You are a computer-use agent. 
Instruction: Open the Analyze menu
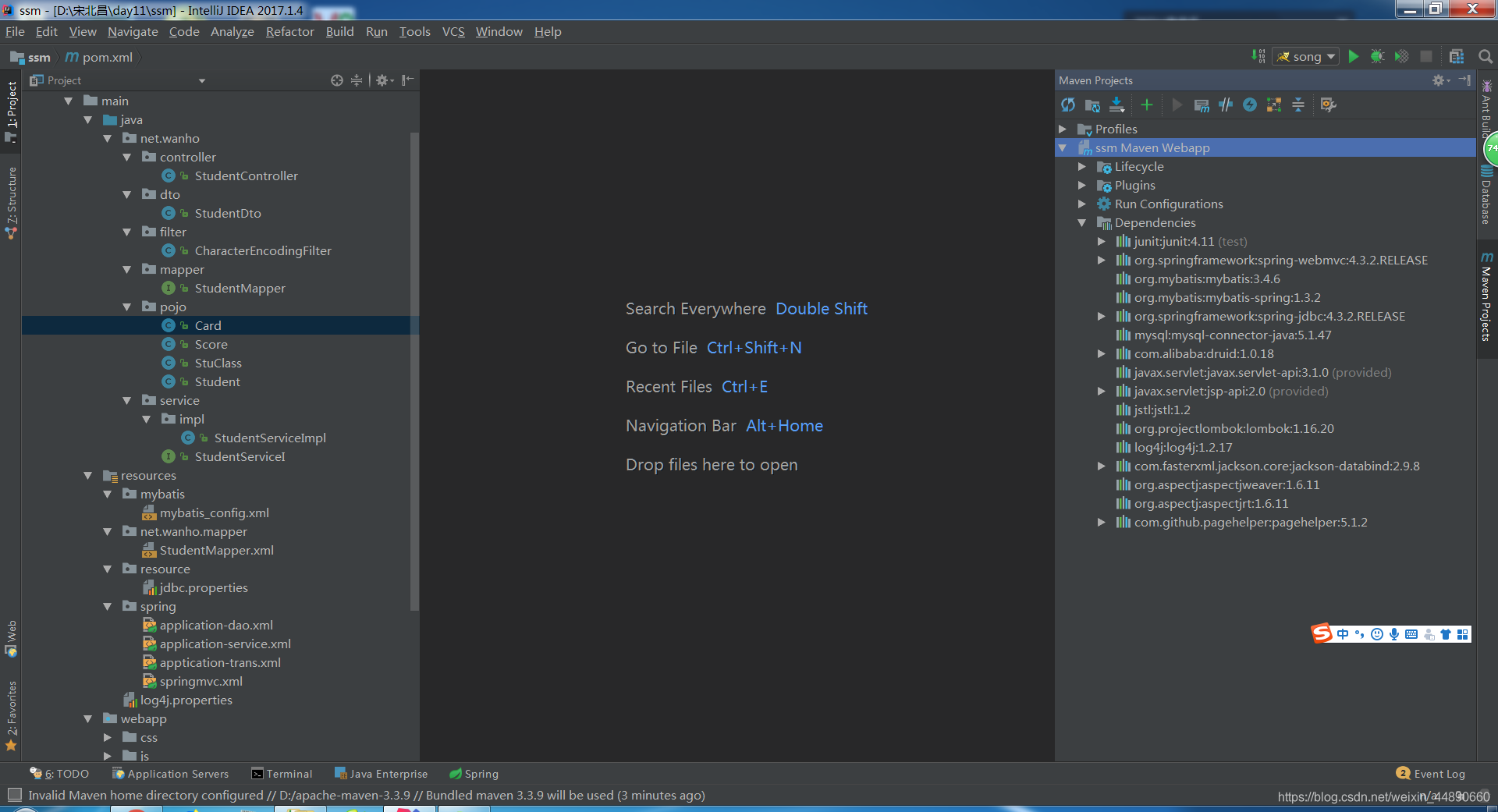(x=232, y=31)
